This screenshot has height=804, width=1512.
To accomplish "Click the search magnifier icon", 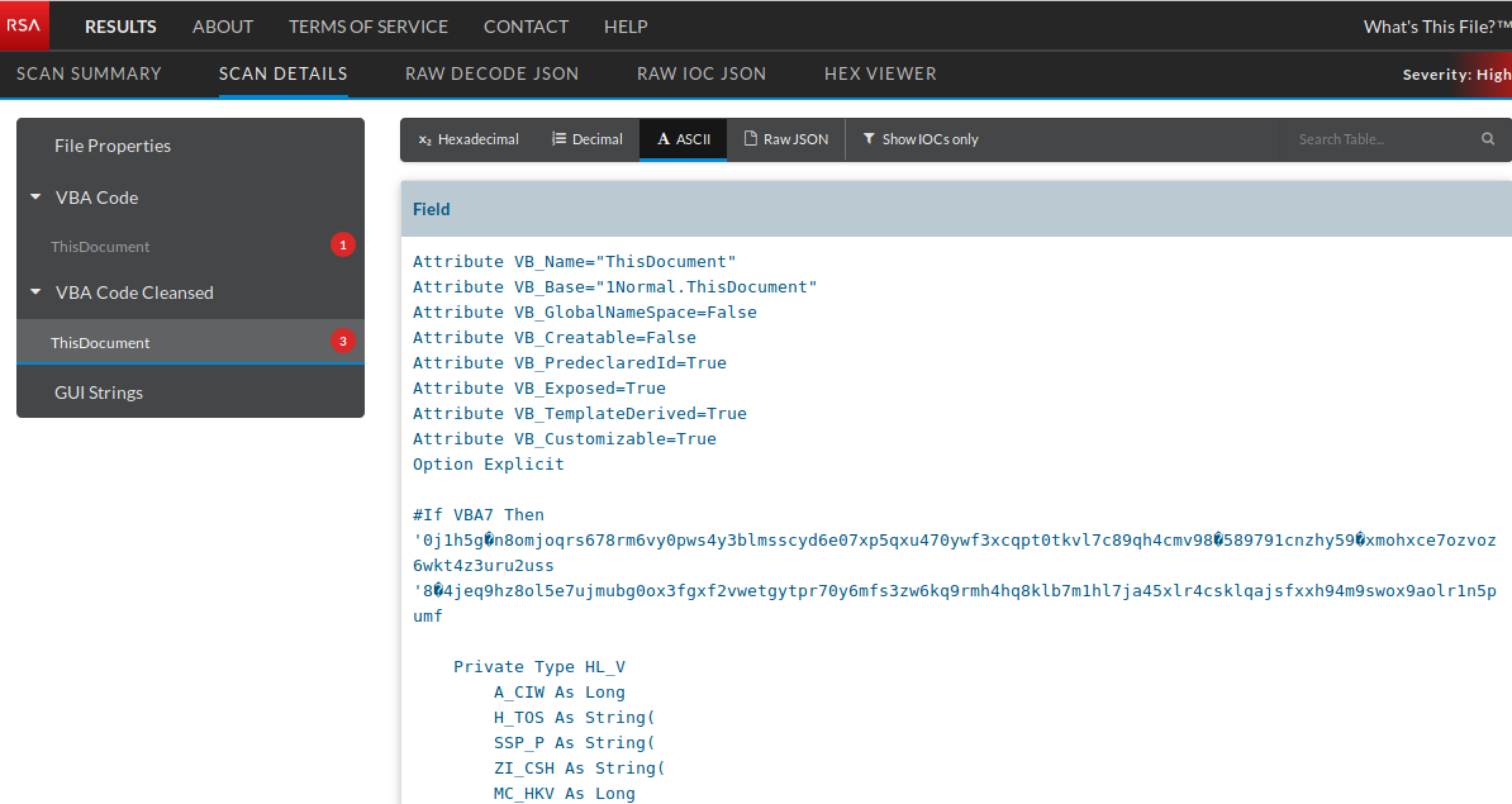I will coord(1488,139).
